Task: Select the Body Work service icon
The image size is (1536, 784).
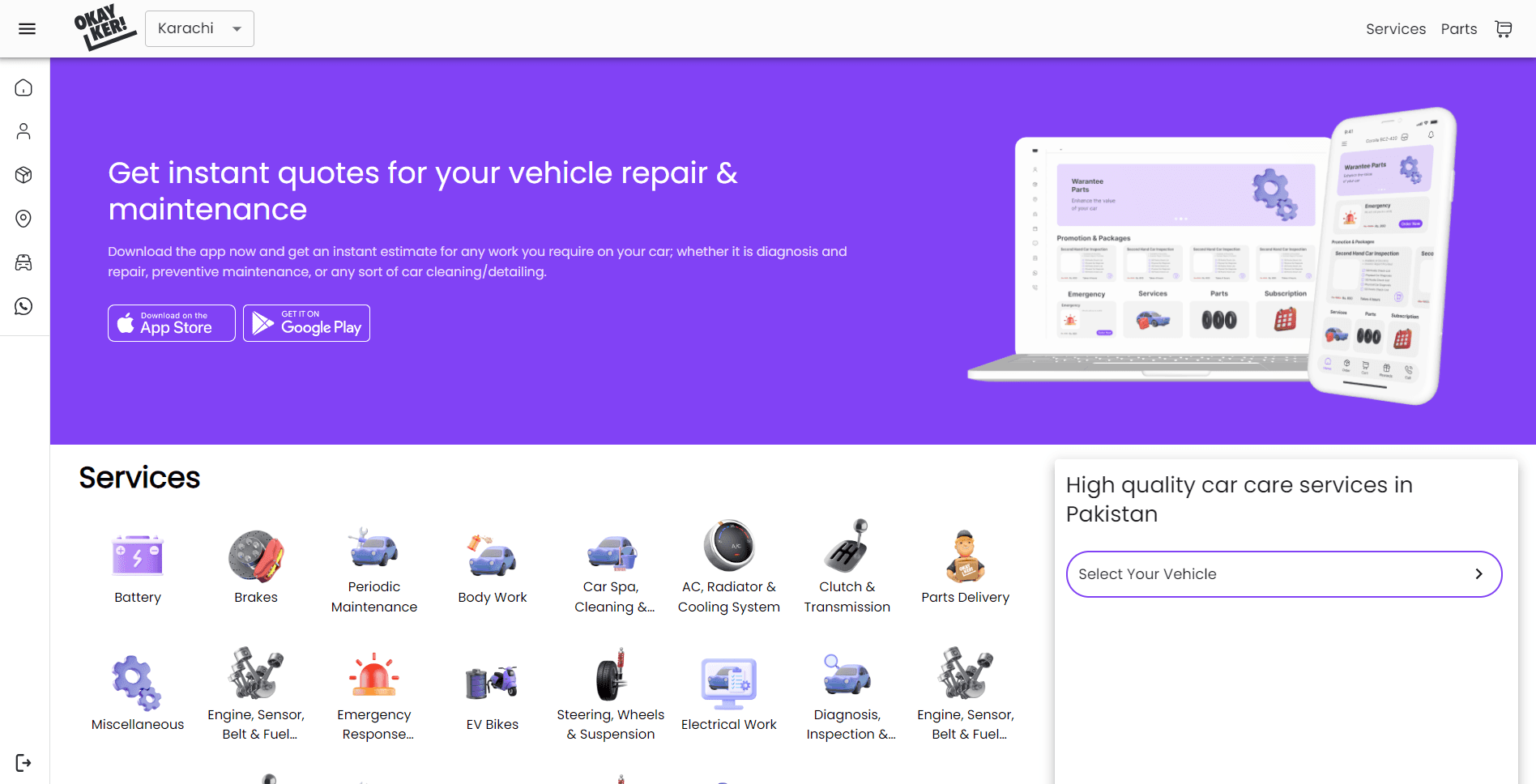Action: pyautogui.click(x=492, y=555)
